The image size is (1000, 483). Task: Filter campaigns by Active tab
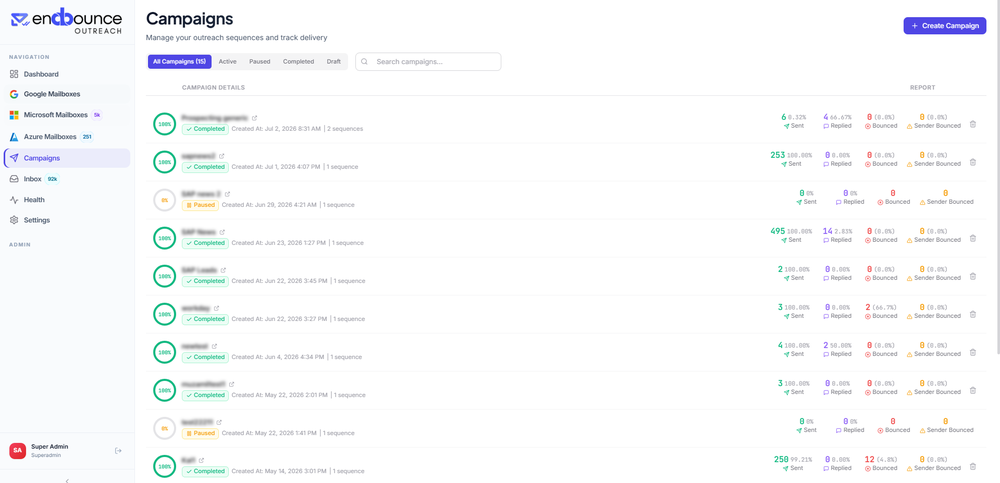(x=228, y=62)
